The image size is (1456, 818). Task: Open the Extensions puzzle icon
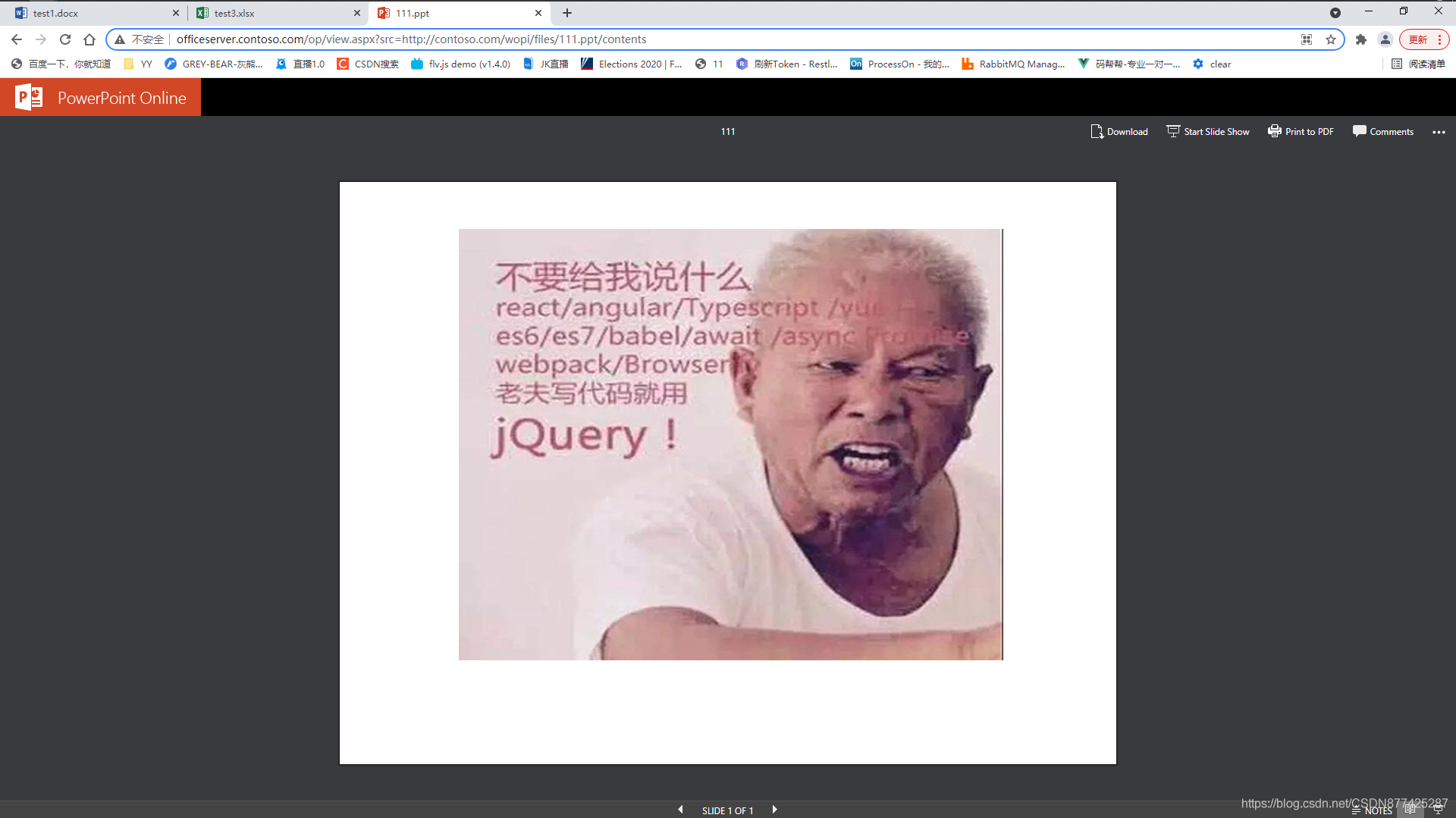pos(1361,39)
